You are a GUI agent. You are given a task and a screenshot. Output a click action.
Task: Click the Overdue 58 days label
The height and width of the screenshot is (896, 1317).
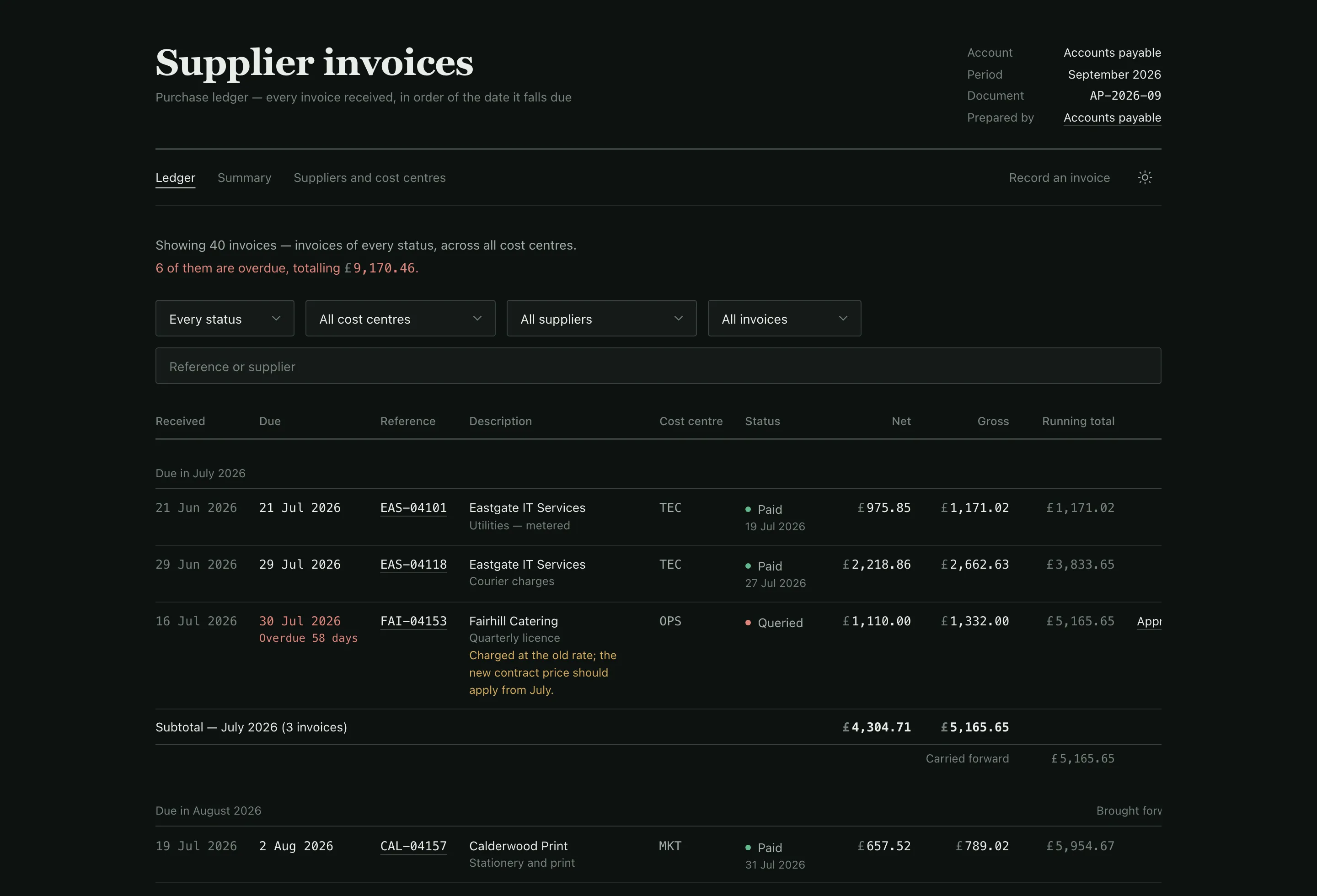coord(308,638)
